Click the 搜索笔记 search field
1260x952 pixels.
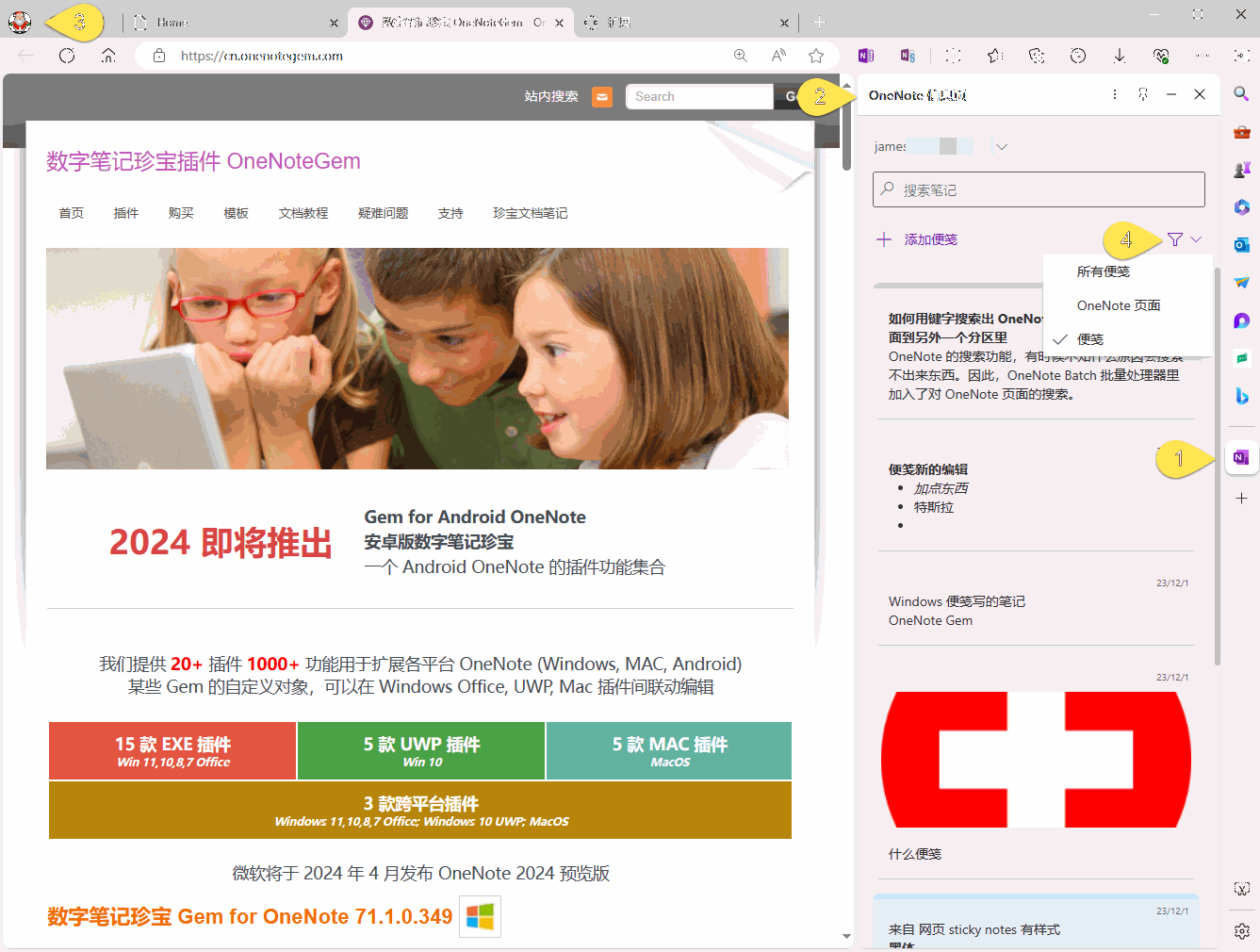click(x=1039, y=189)
